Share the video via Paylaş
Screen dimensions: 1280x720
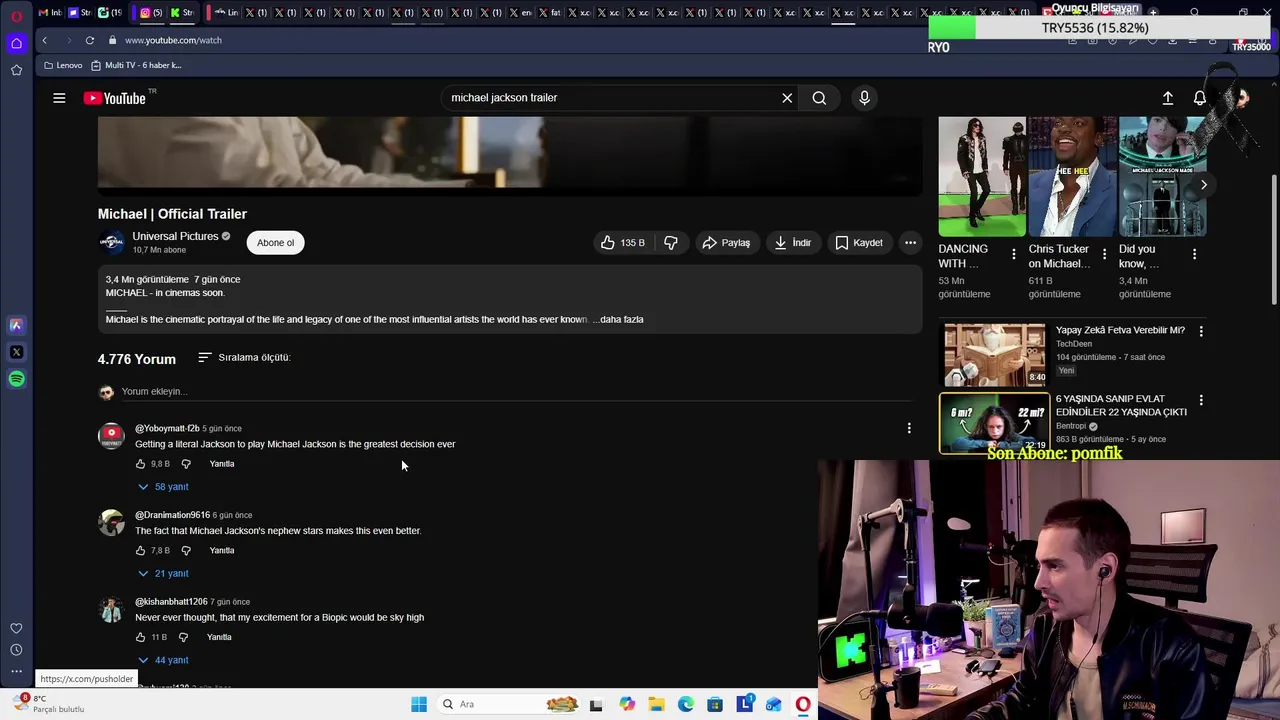click(x=726, y=243)
